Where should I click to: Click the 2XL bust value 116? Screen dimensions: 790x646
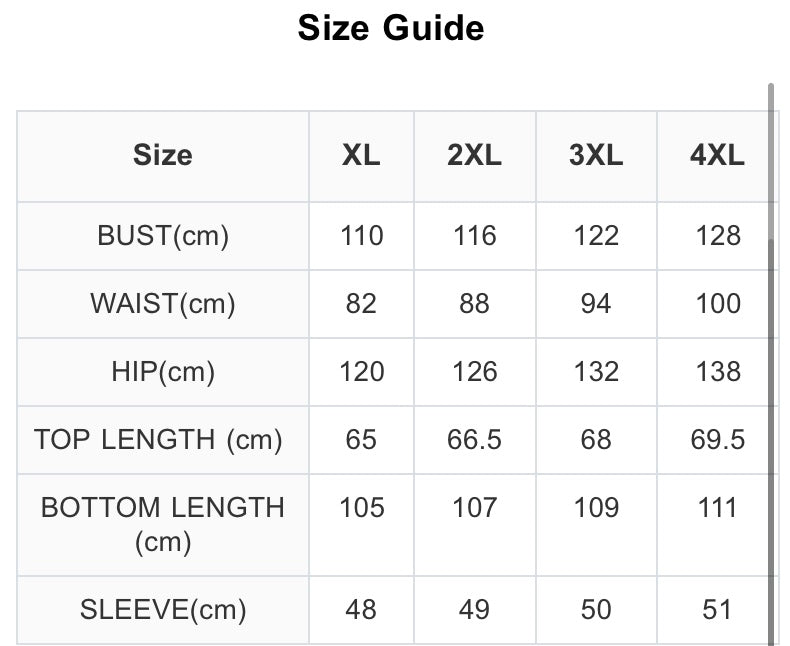coord(474,236)
